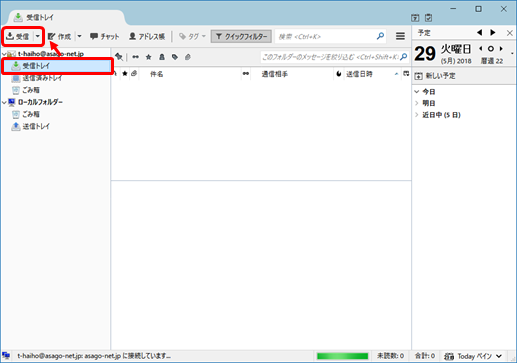
Task: Click small next-day arrow beside 火曜日
Action: pyautogui.click(x=501, y=49)
